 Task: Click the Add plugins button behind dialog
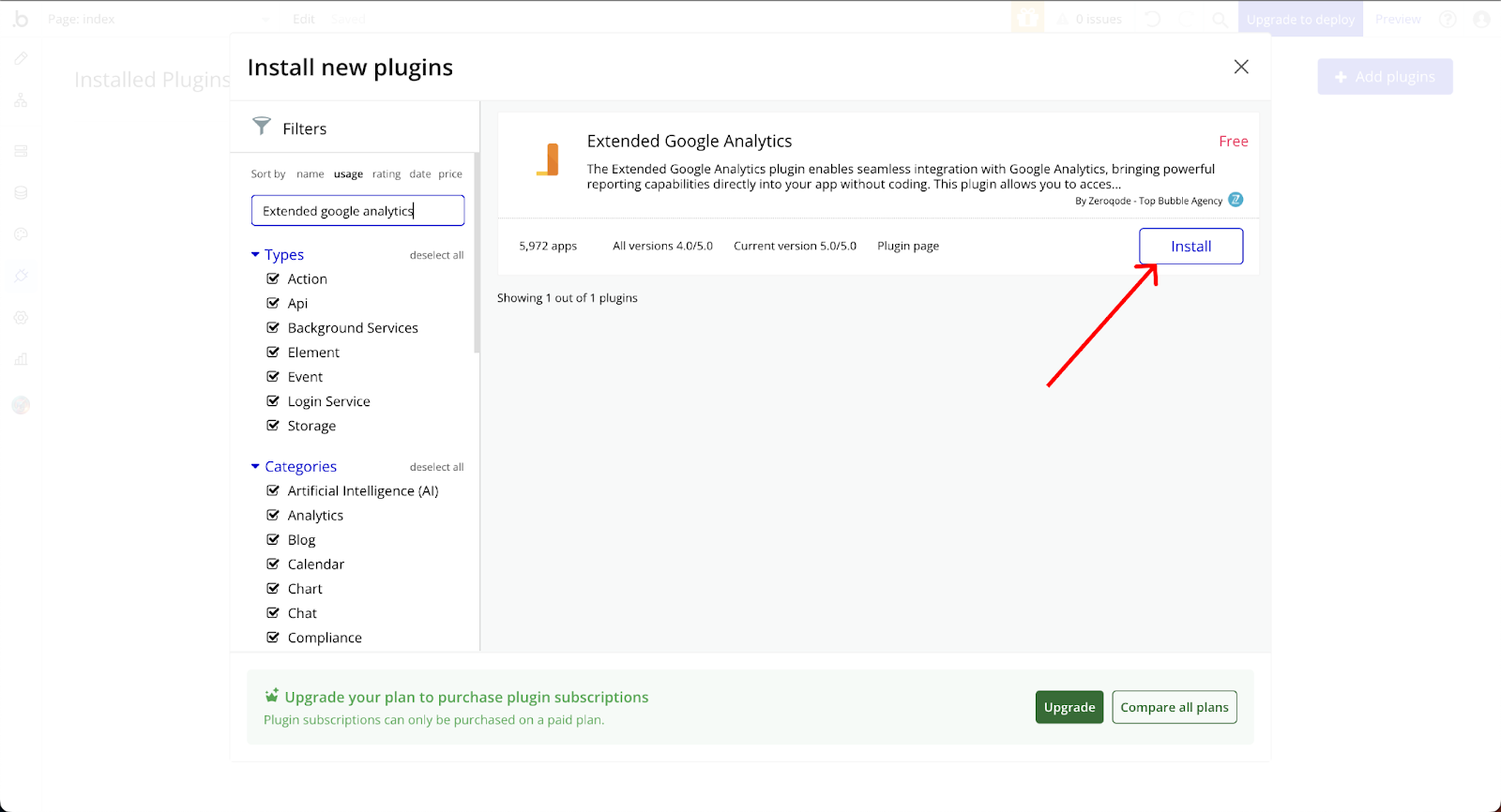pos(1385,77)
